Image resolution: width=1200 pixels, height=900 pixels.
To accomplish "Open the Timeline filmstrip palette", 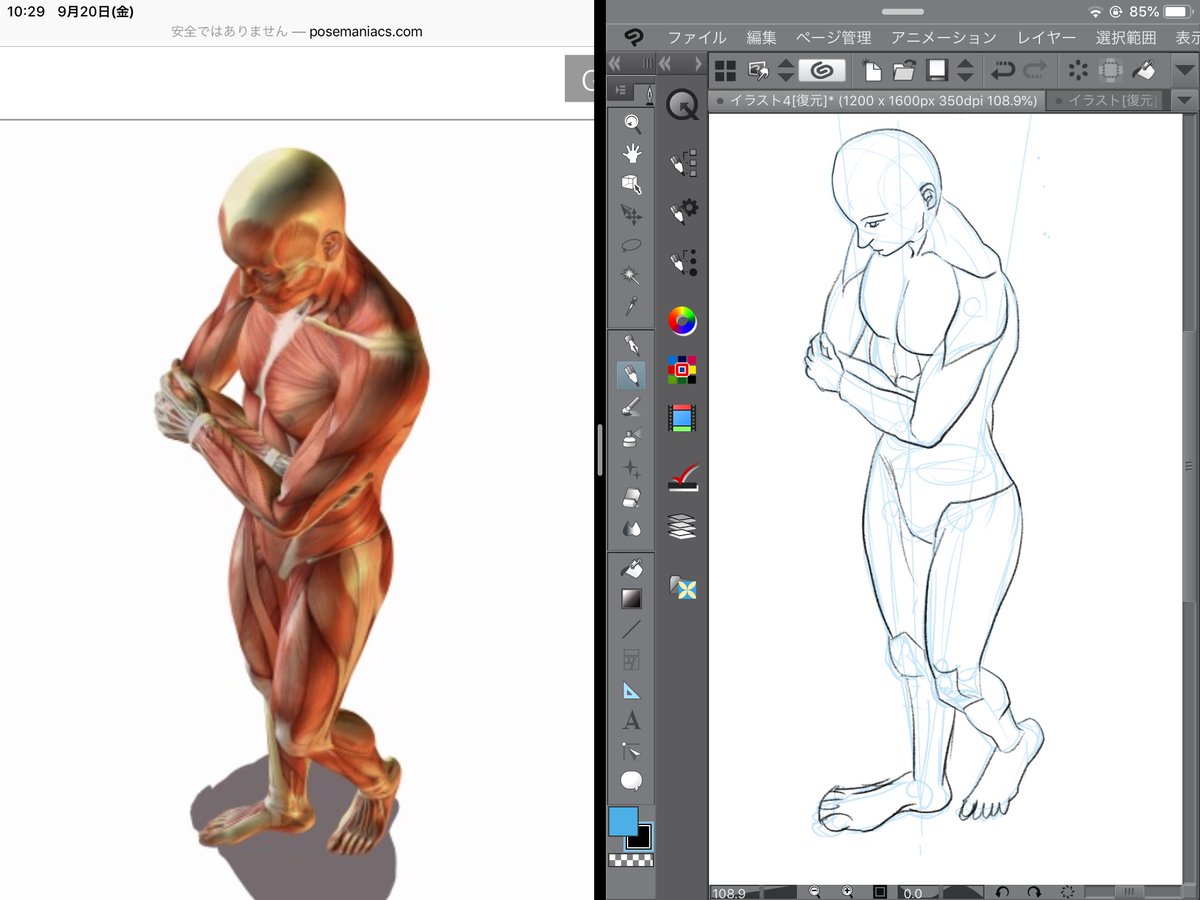I will 683,418.
